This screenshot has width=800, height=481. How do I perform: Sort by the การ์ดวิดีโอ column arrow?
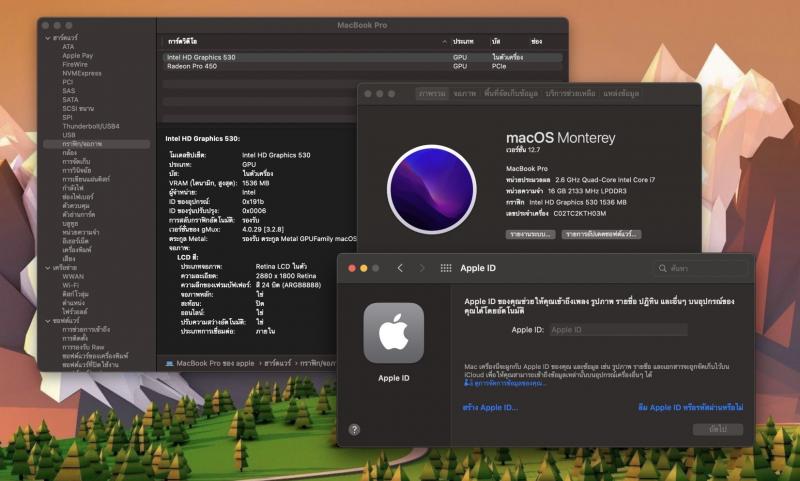(x=444, y=41)
